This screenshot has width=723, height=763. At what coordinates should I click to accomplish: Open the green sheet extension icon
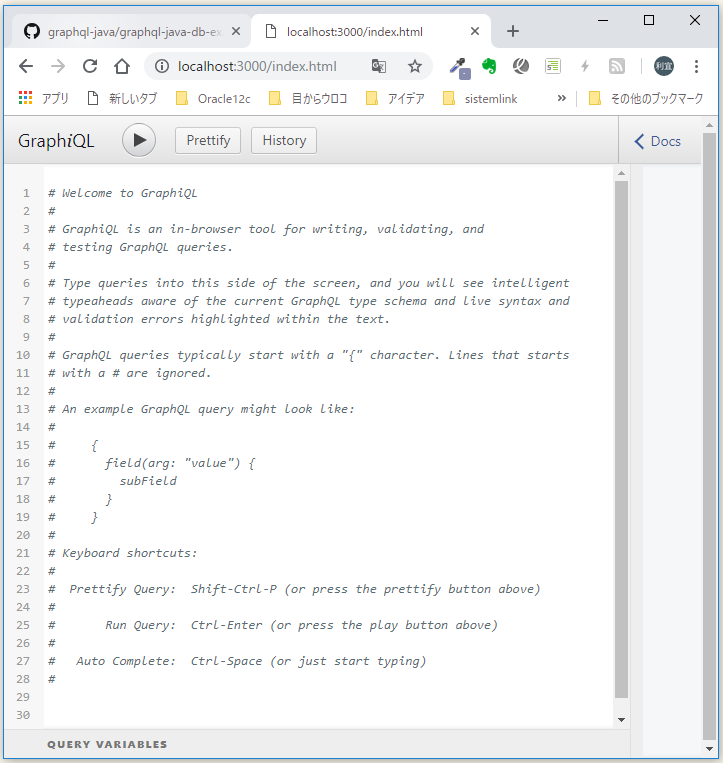[553, 66]
